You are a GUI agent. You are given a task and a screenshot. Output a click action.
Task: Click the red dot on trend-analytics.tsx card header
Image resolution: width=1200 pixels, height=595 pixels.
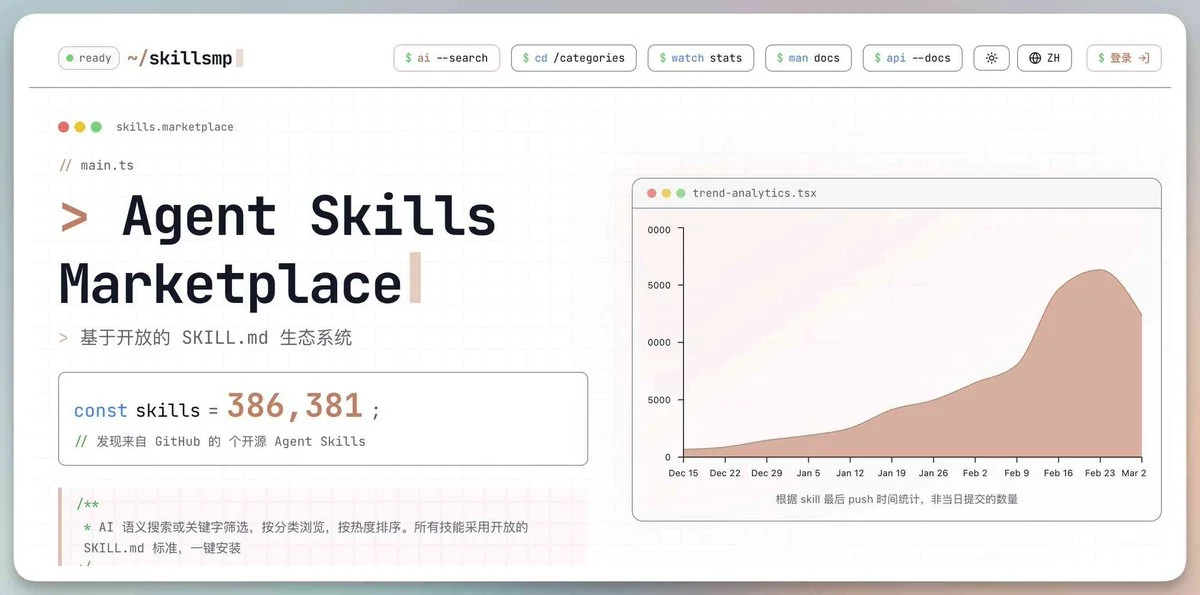click(652, 193)
